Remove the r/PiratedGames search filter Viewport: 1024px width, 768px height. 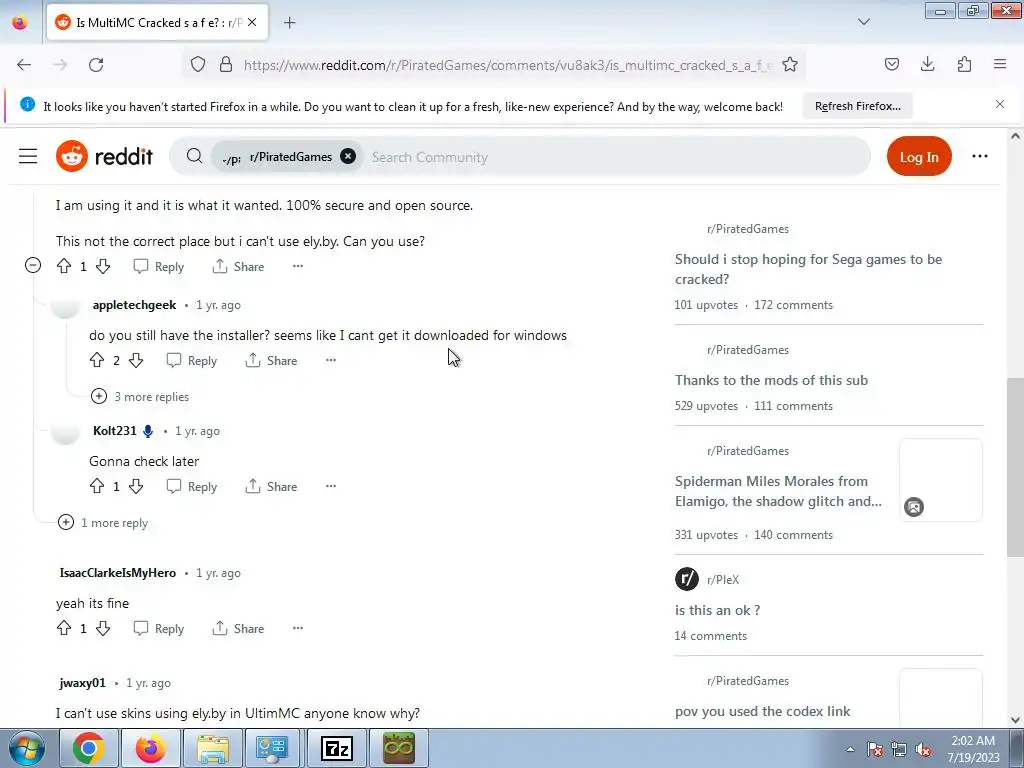(348, 156)
